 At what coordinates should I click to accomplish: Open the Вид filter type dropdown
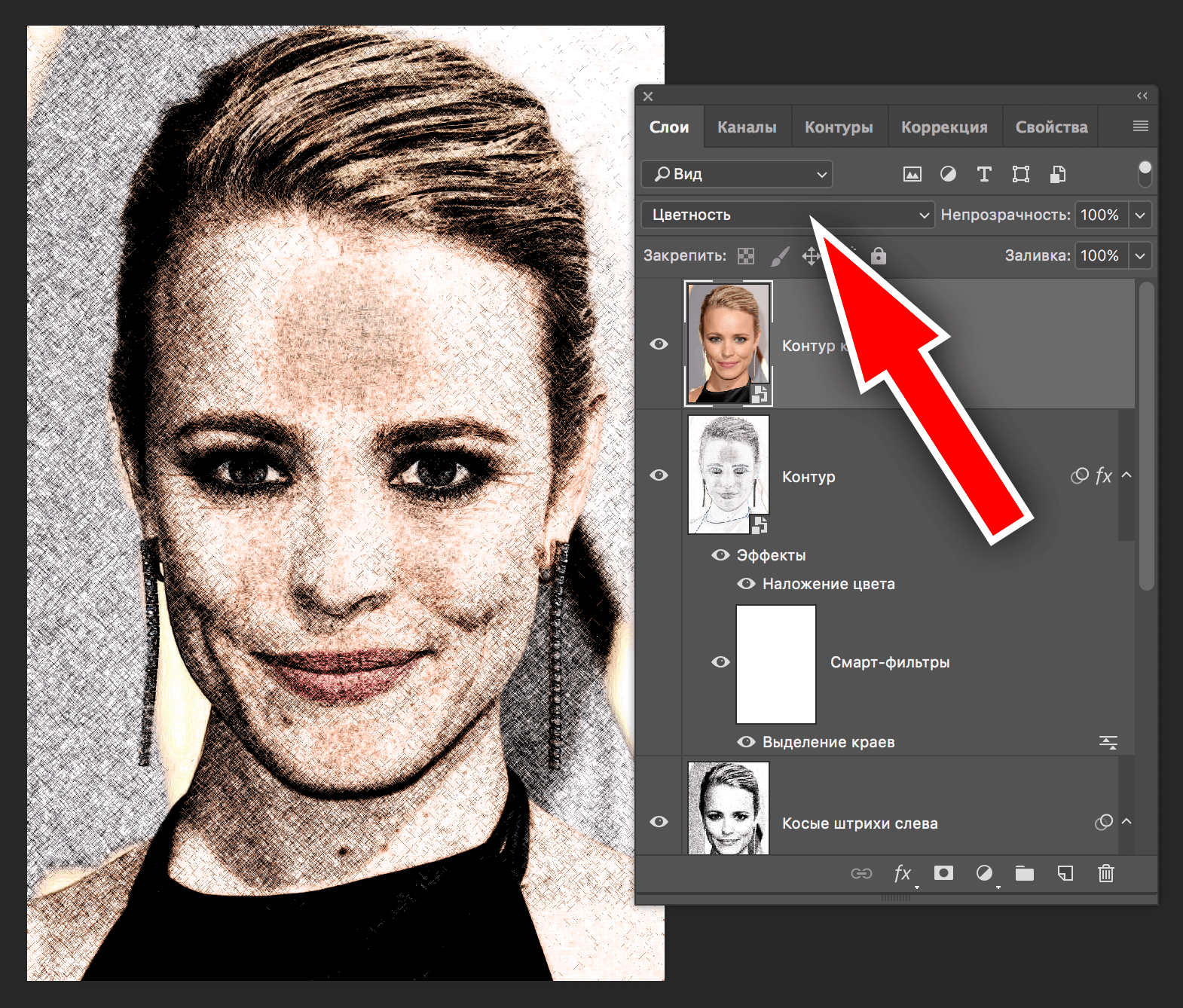(737, 174)
